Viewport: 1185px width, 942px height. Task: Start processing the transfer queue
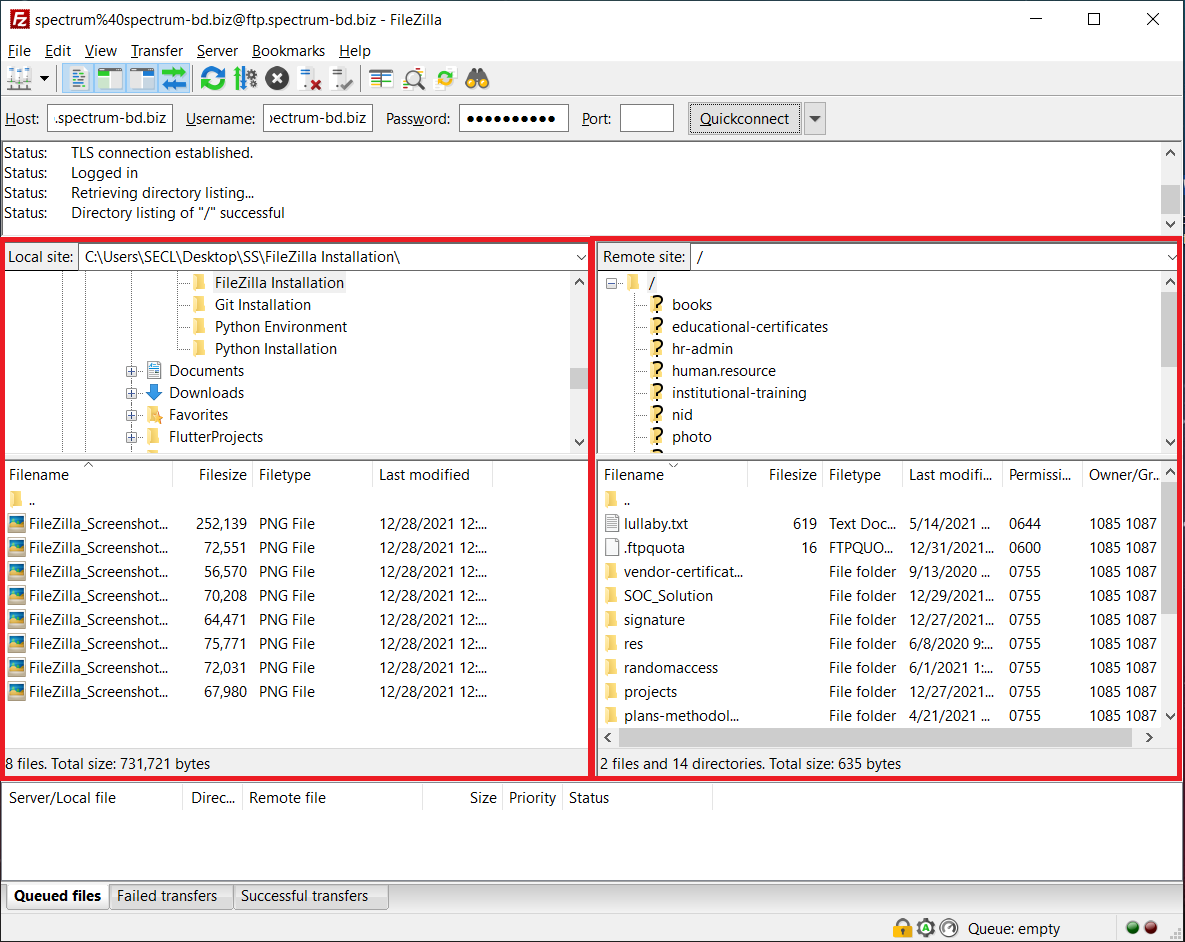point(245,79)
